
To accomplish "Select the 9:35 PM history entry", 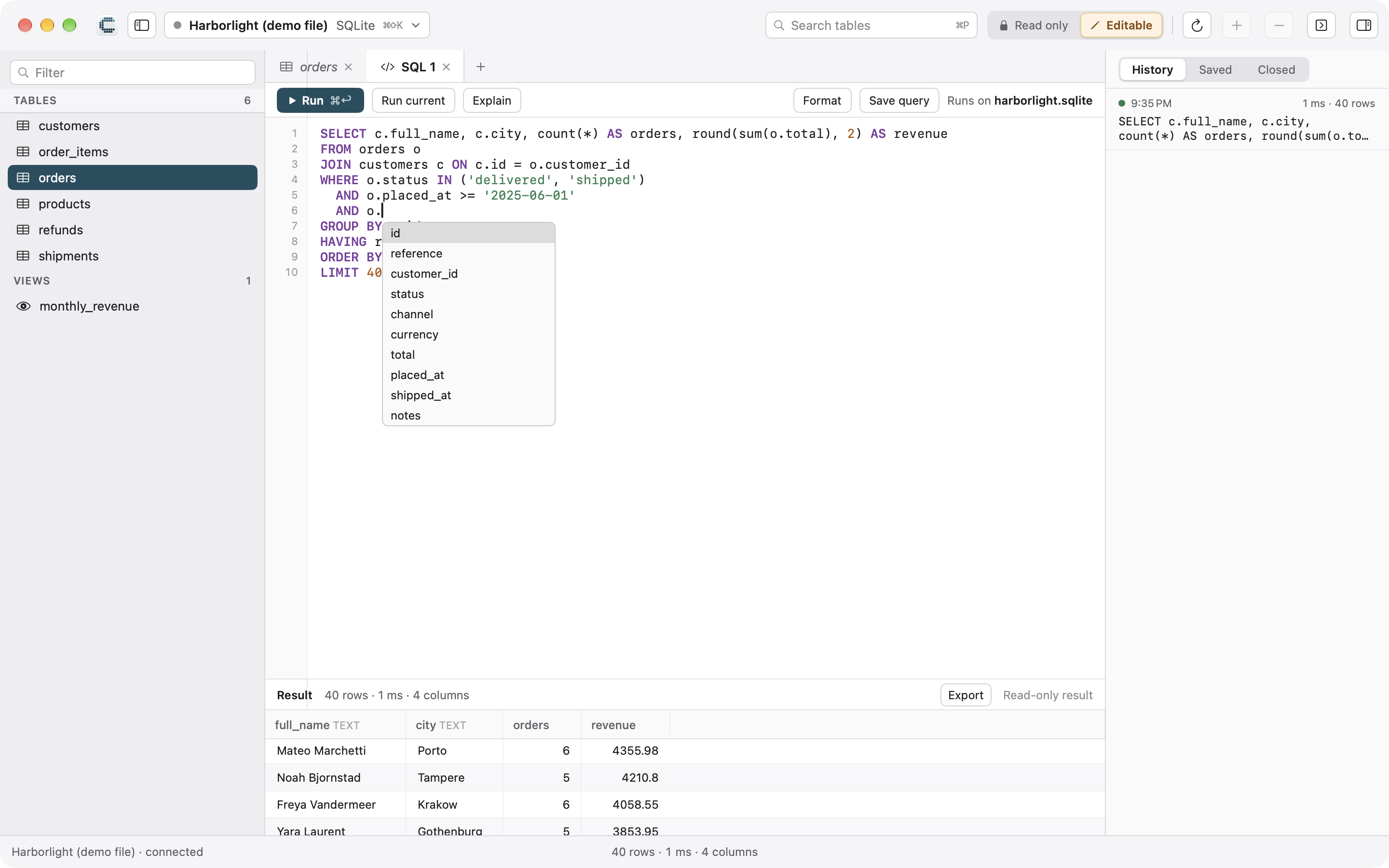I will point(1247,120).
